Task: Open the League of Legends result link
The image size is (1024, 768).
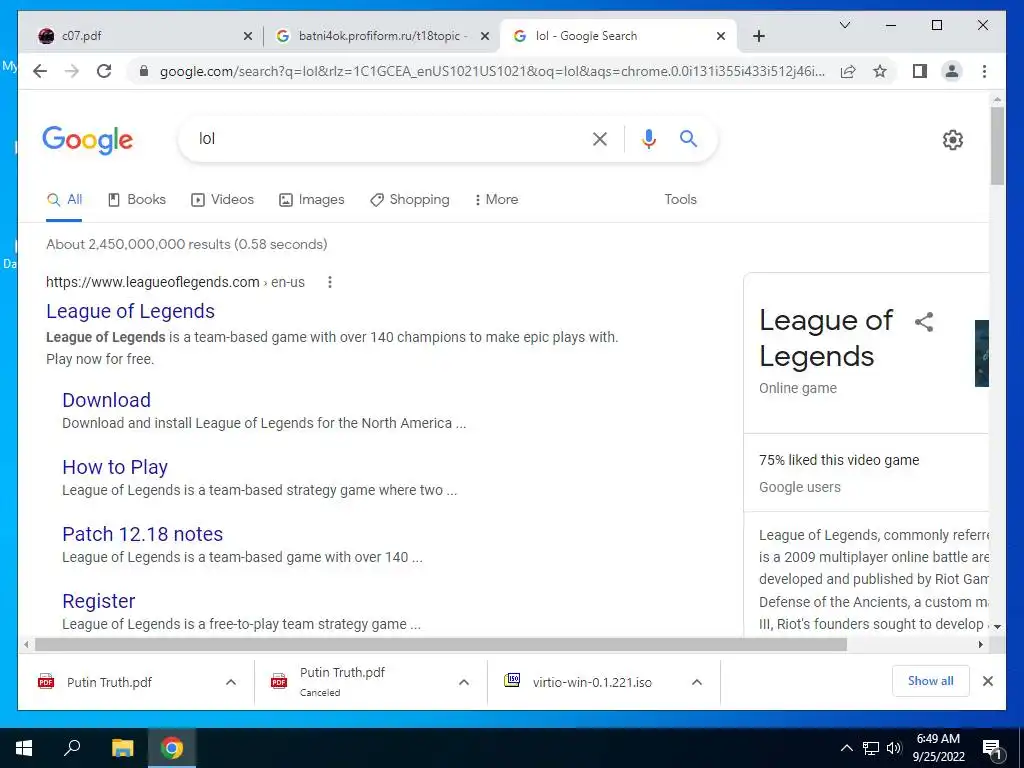Action: tap(131, 311)
